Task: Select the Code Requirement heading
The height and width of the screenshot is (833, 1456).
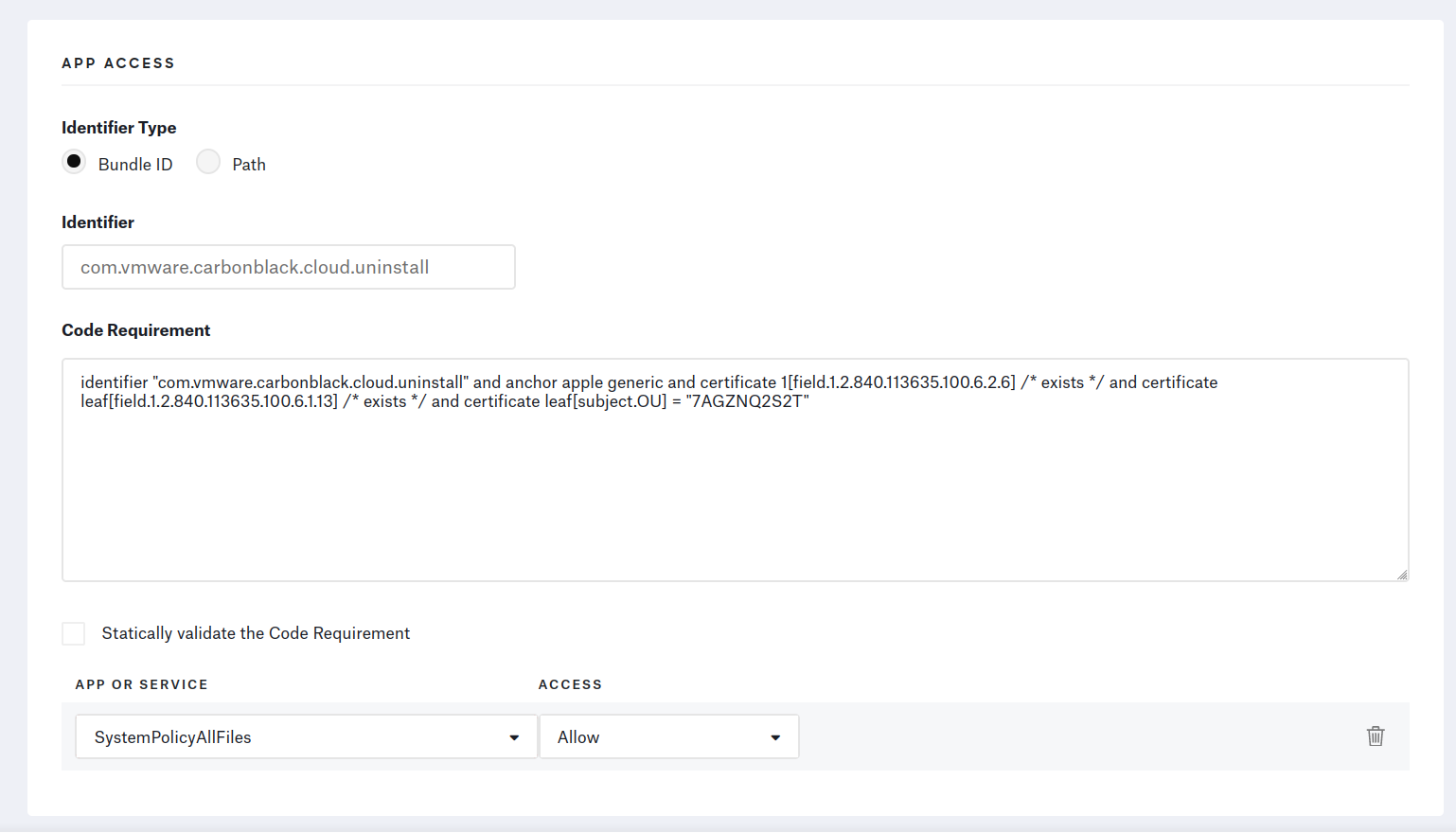Action: click(135, 329)
